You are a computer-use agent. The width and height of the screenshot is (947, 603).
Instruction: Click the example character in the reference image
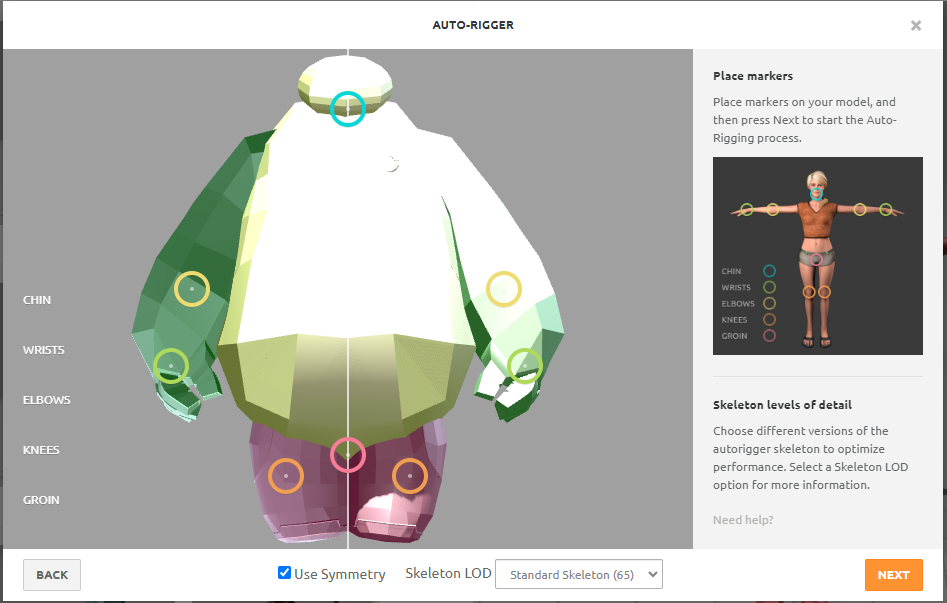(817, 257)
